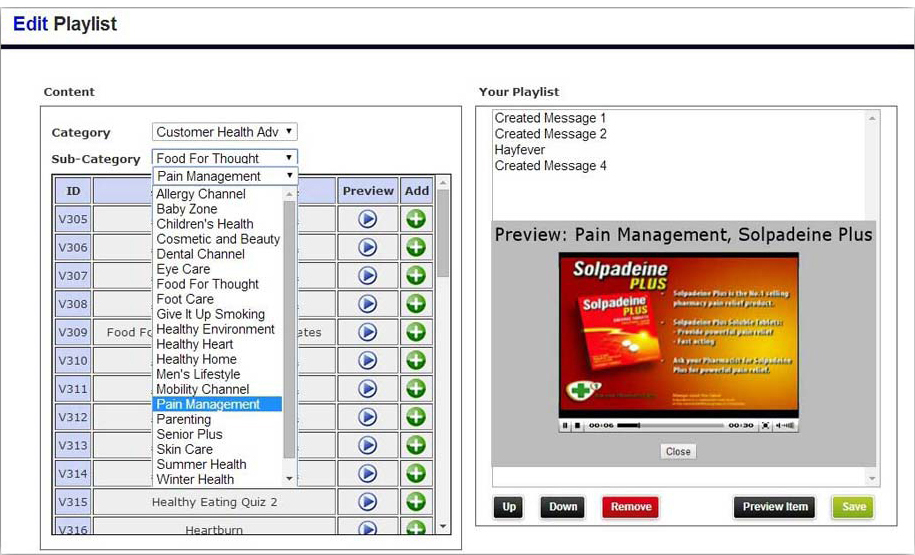Select Children's Health option
The image size is (915, 555).
218,224
